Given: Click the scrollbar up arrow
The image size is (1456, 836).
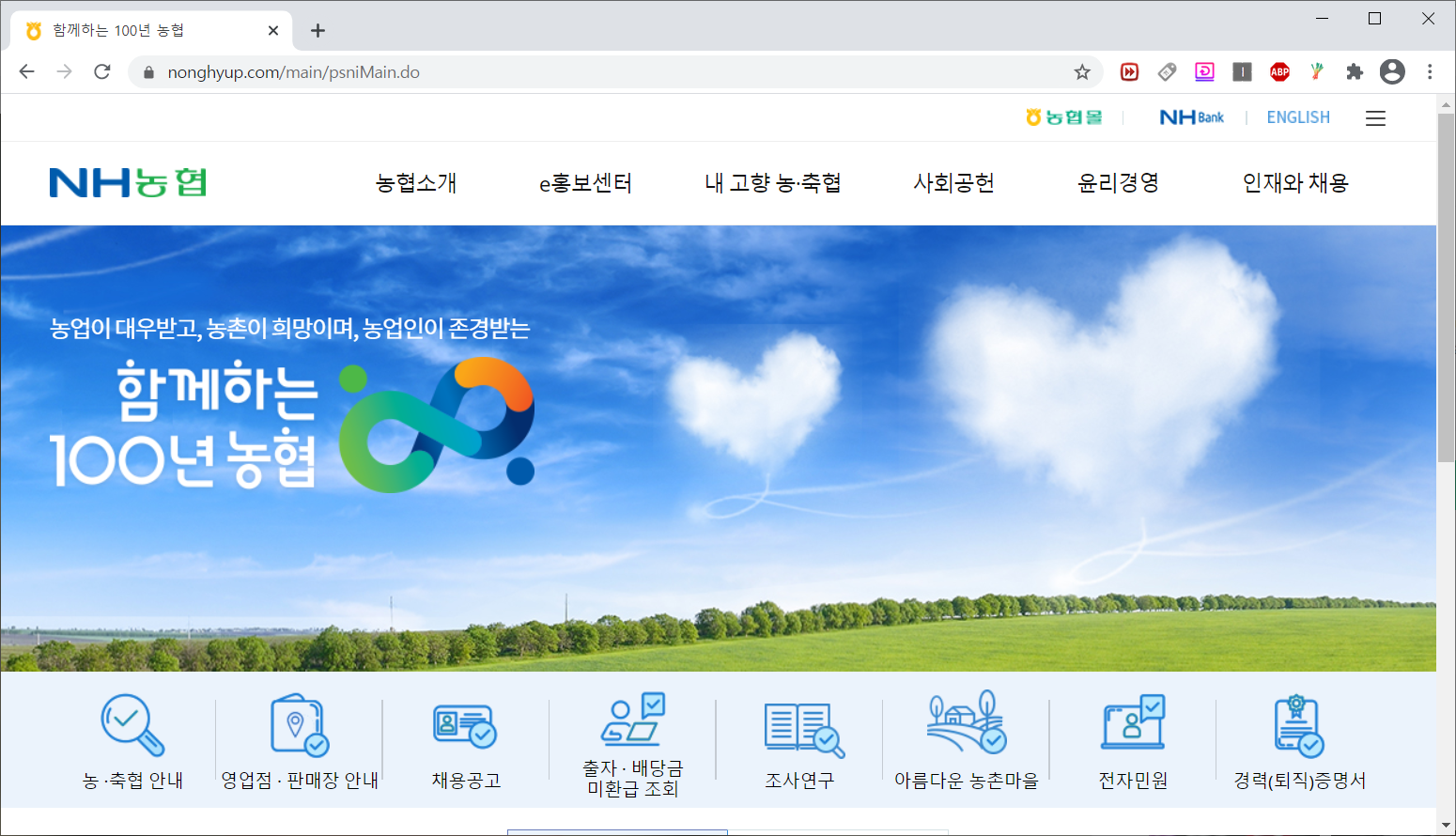Looking at the screenshot, I should [1446, 103].
